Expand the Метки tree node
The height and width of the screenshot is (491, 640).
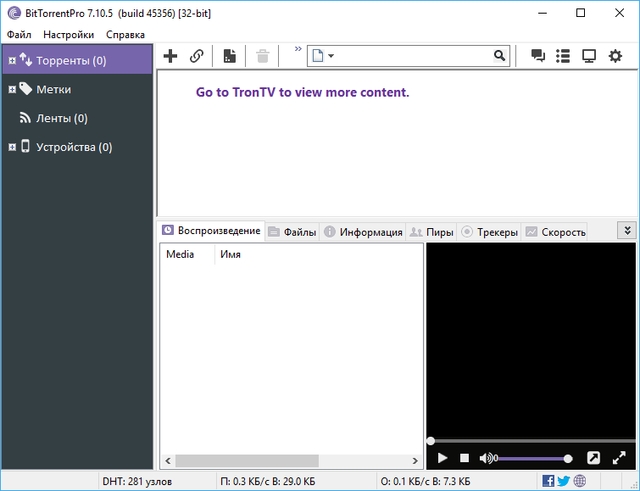(x=11, y=90)
